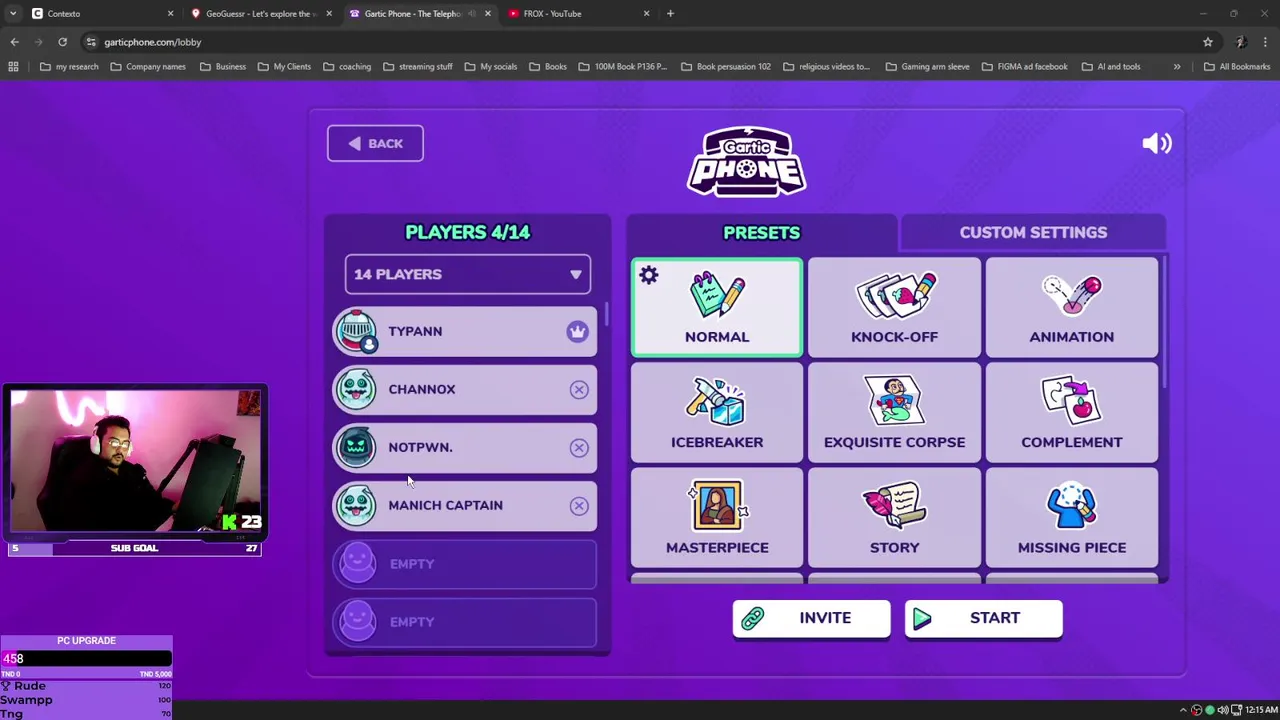
Task: Select the Missing Piece preset
Action: [1071, 518]
